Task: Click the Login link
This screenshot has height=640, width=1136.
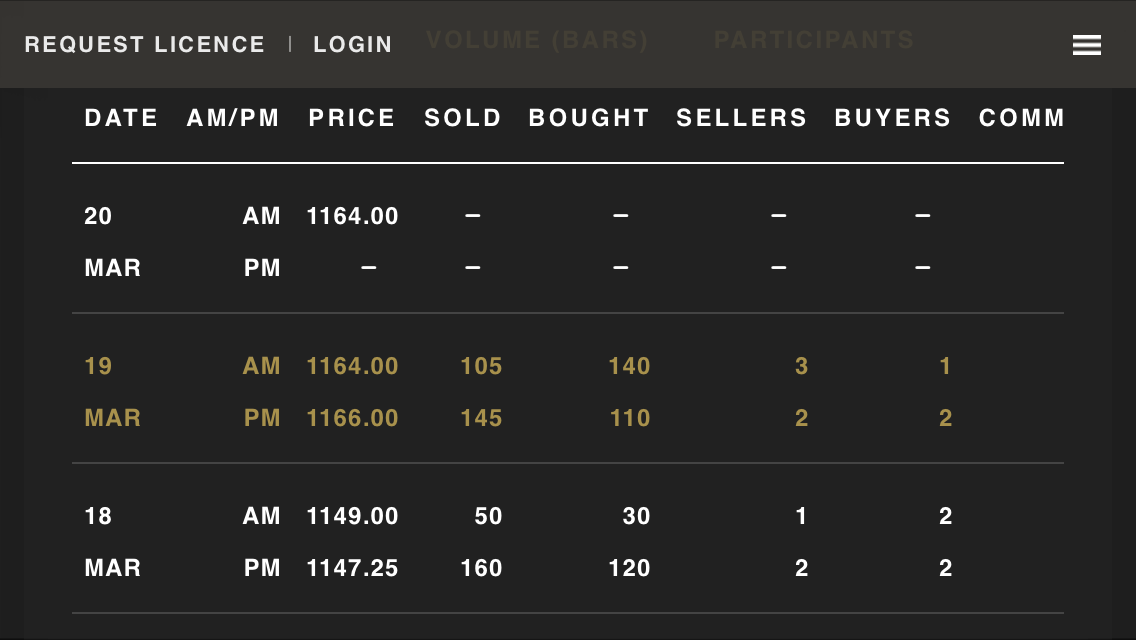Action: [x=353, y=44]
